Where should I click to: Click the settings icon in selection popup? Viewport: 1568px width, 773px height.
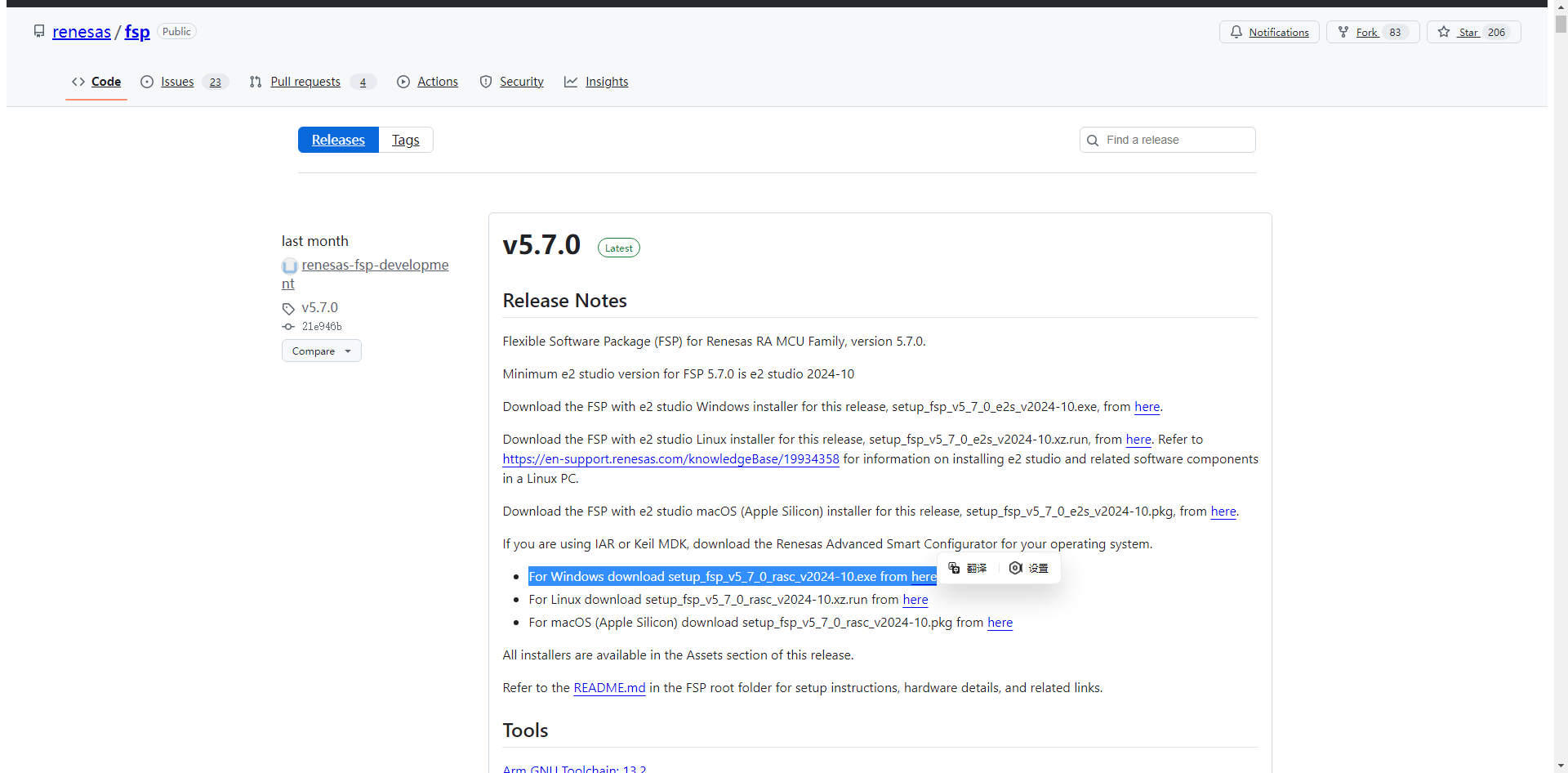coord(1015,568)
